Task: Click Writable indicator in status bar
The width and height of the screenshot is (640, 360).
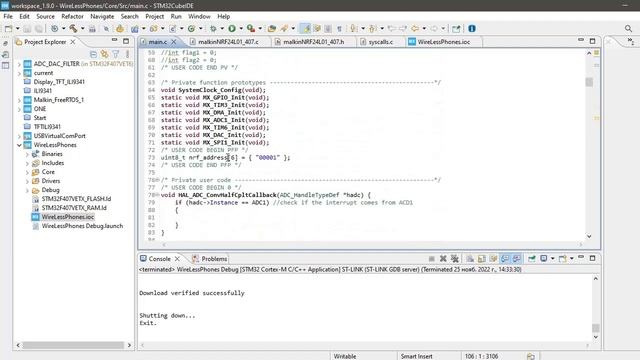Action: 345,356
